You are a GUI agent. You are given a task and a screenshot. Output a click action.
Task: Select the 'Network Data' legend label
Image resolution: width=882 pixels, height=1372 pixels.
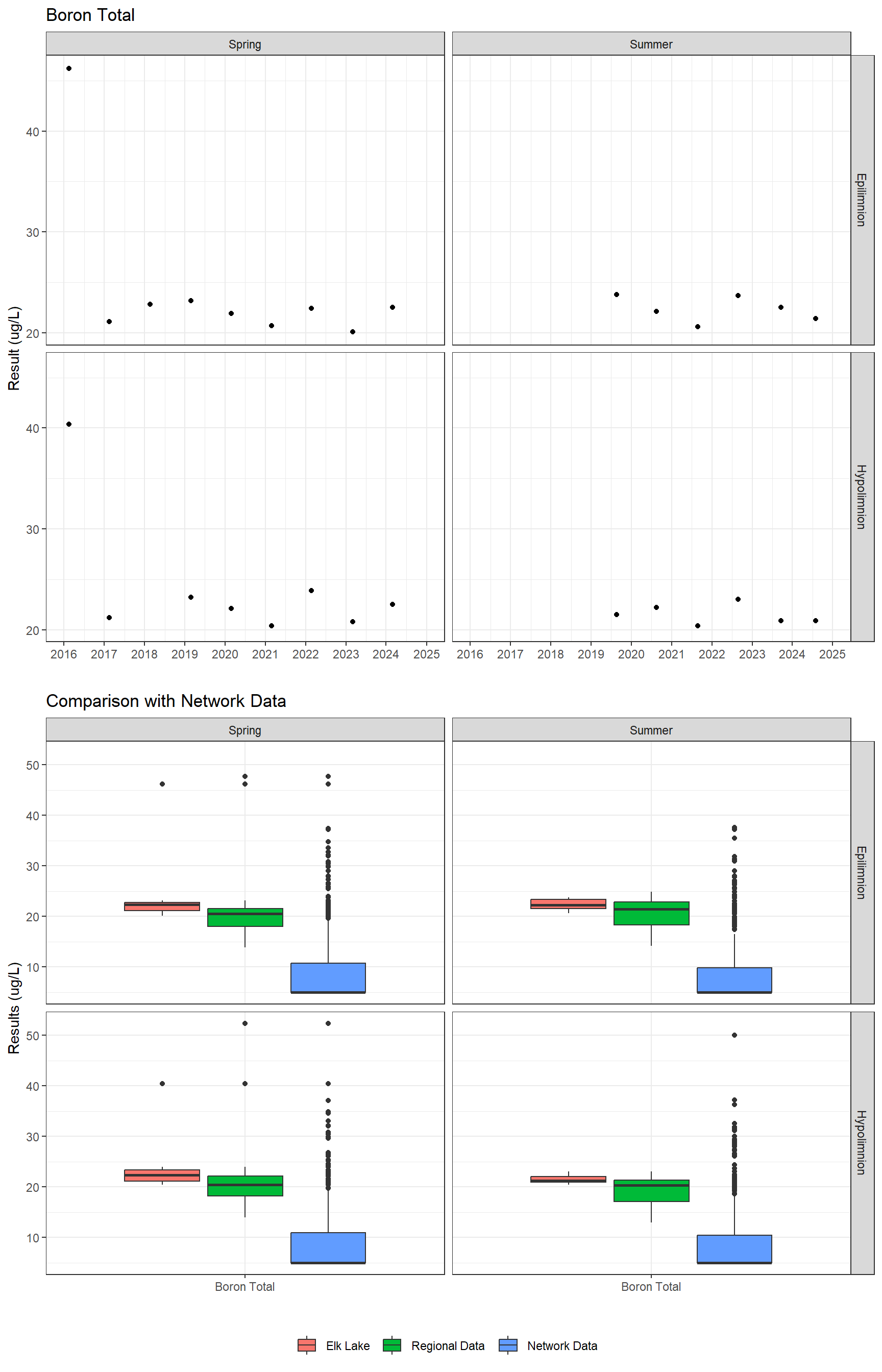[x=562, y=1345]
